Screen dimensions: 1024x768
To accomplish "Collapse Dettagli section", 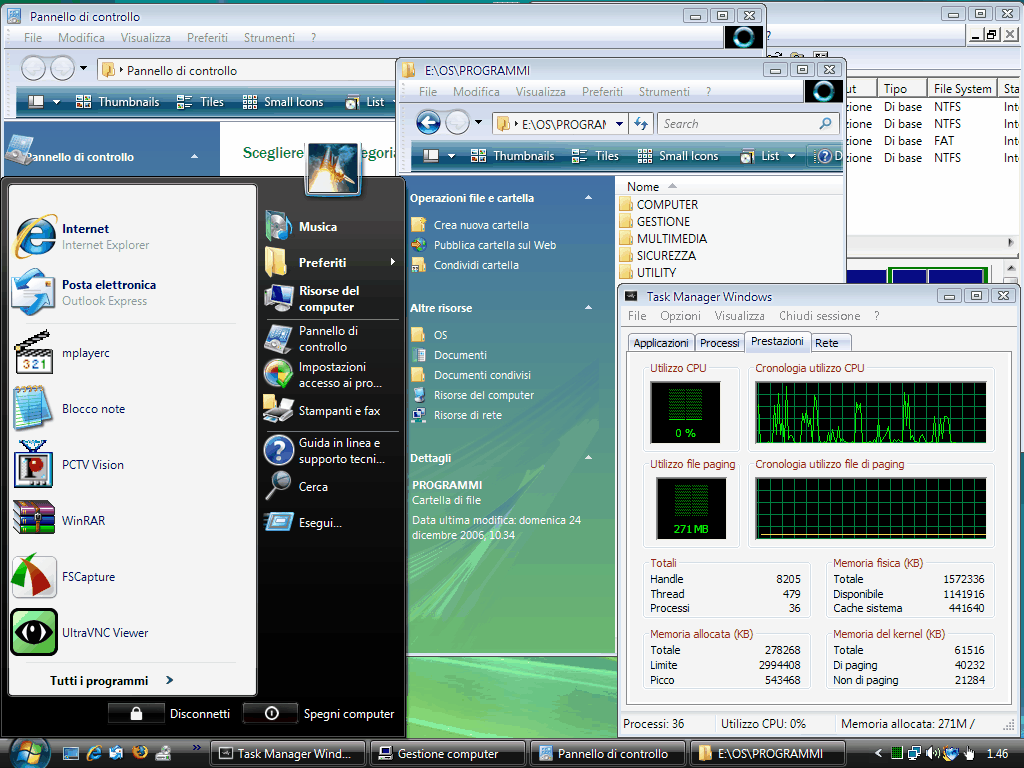I will pyautogui.click(x=588, y=458).
